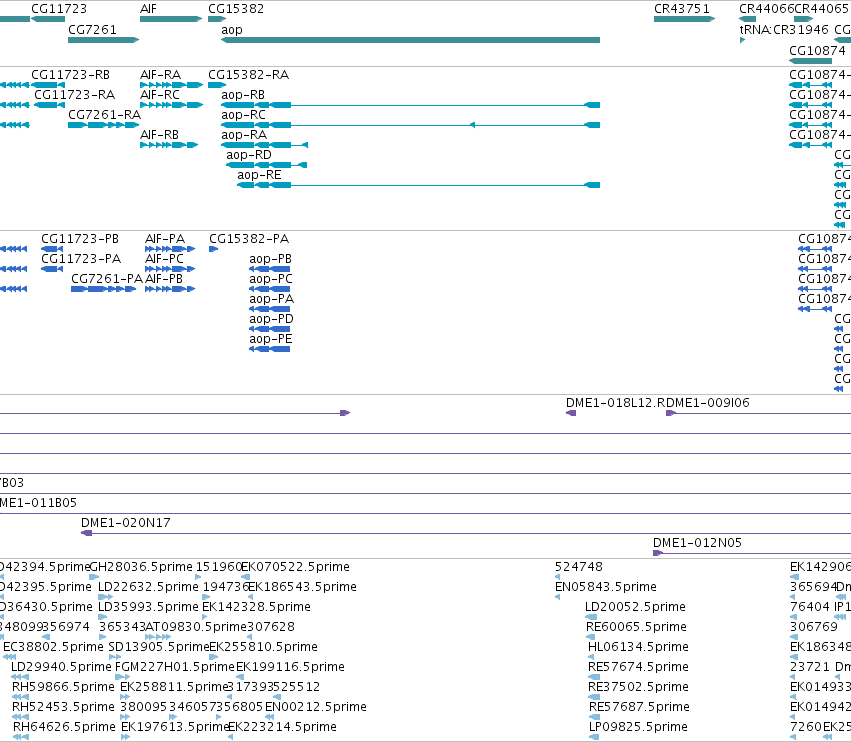
Task: Click the CG11723 gene label
Action: coord(59,9)
